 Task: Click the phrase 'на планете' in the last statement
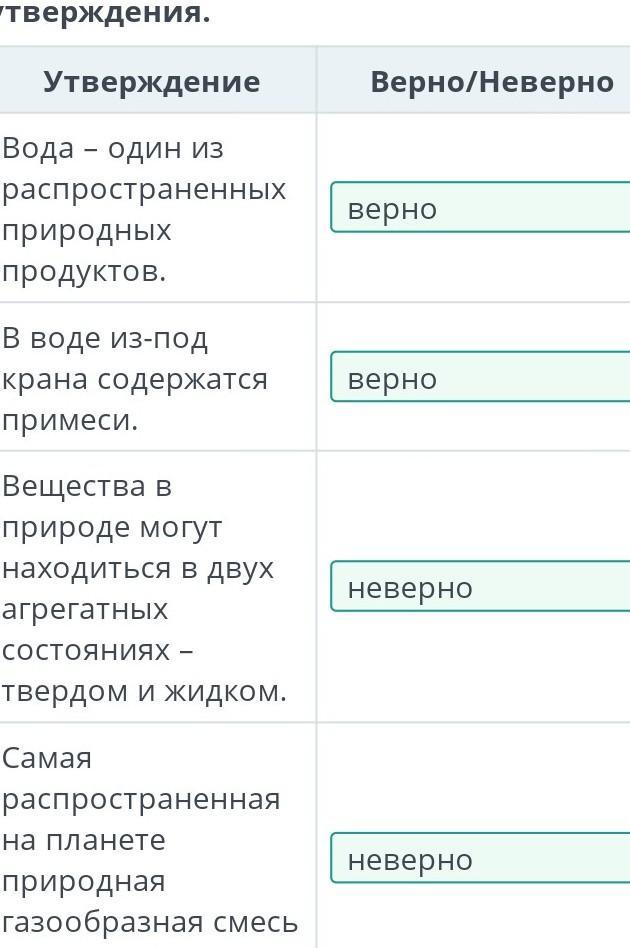[83, 840]
